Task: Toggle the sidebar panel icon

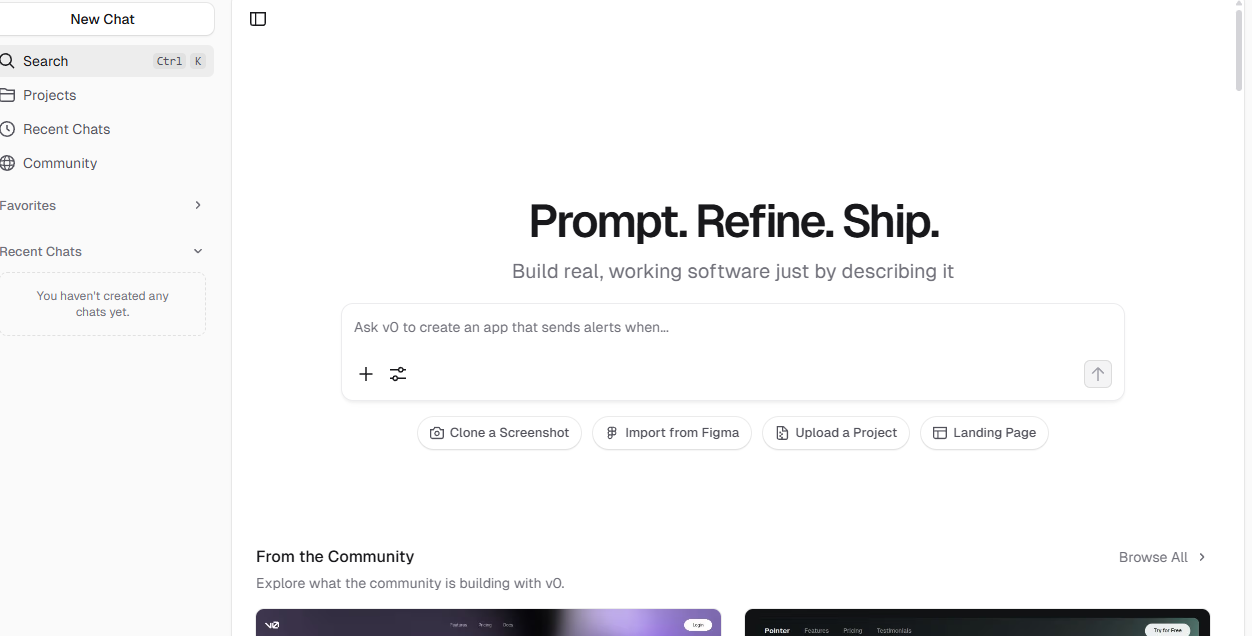Action: [258, 19]
